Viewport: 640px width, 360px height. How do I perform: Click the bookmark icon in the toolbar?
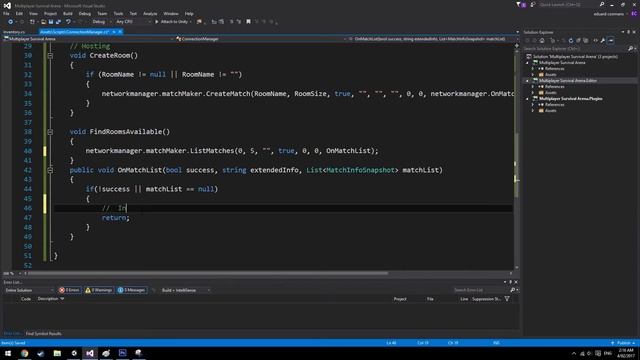[248, 22]
